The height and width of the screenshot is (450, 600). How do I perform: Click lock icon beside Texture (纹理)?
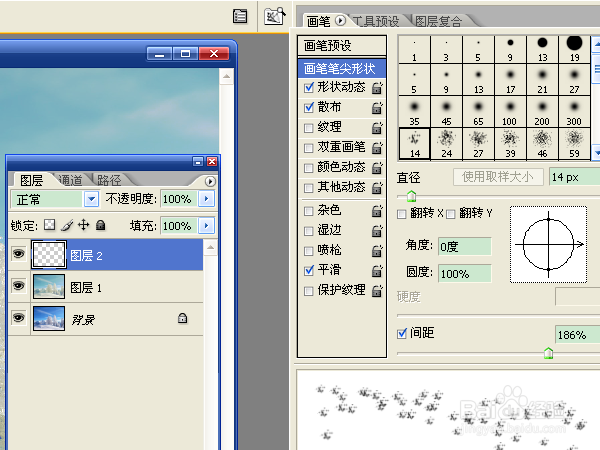point(377,128)
